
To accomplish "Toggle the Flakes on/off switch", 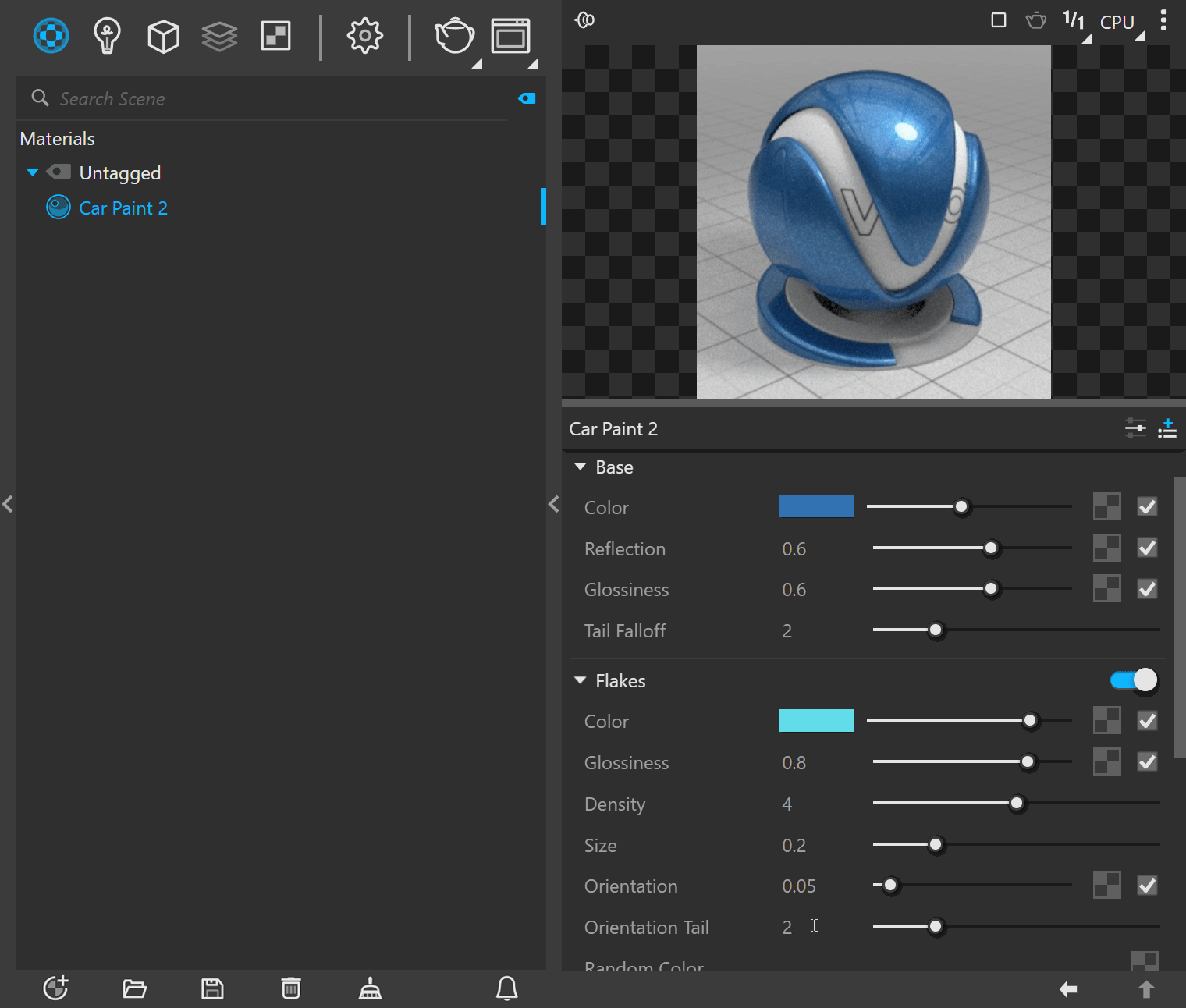I will click(x=1134, y=680).
